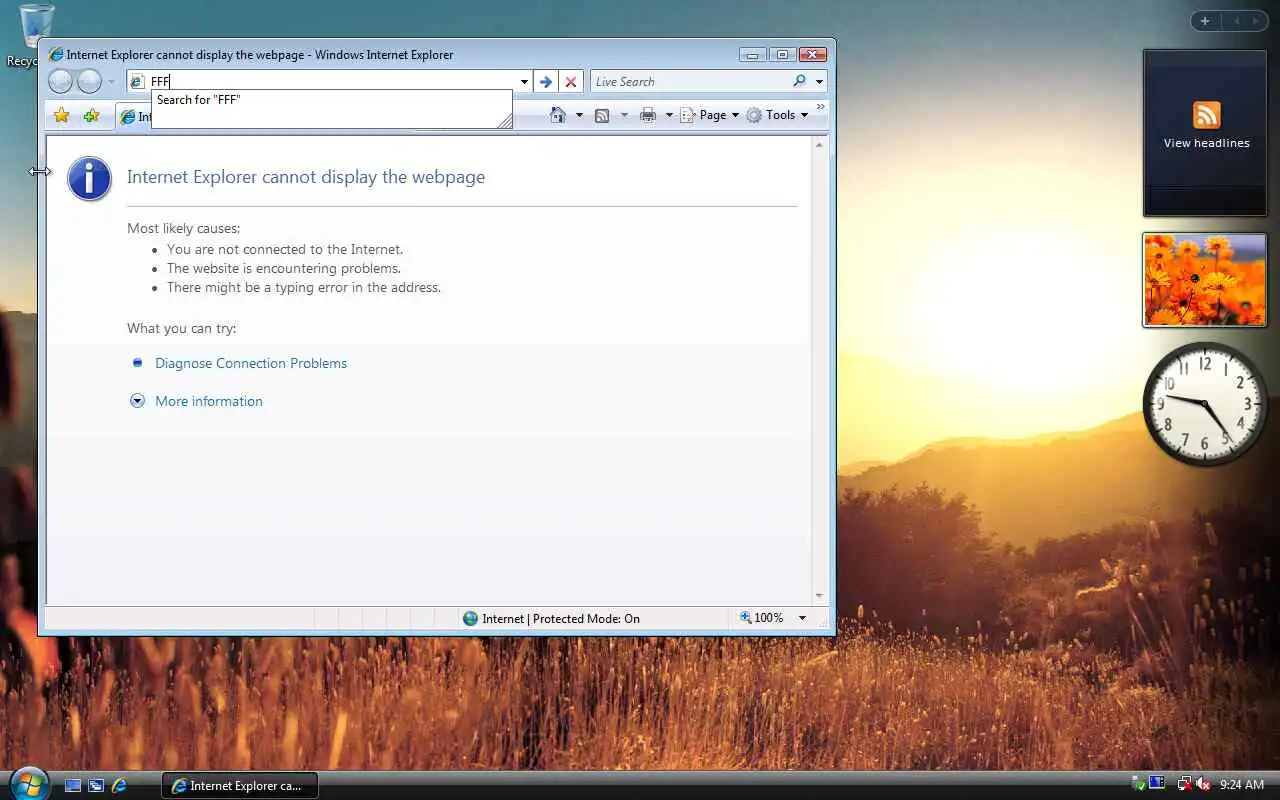The width and height of the screenshot is (1280, 800).
Task: Click the green Go arrow button
Action: [545, 82]
